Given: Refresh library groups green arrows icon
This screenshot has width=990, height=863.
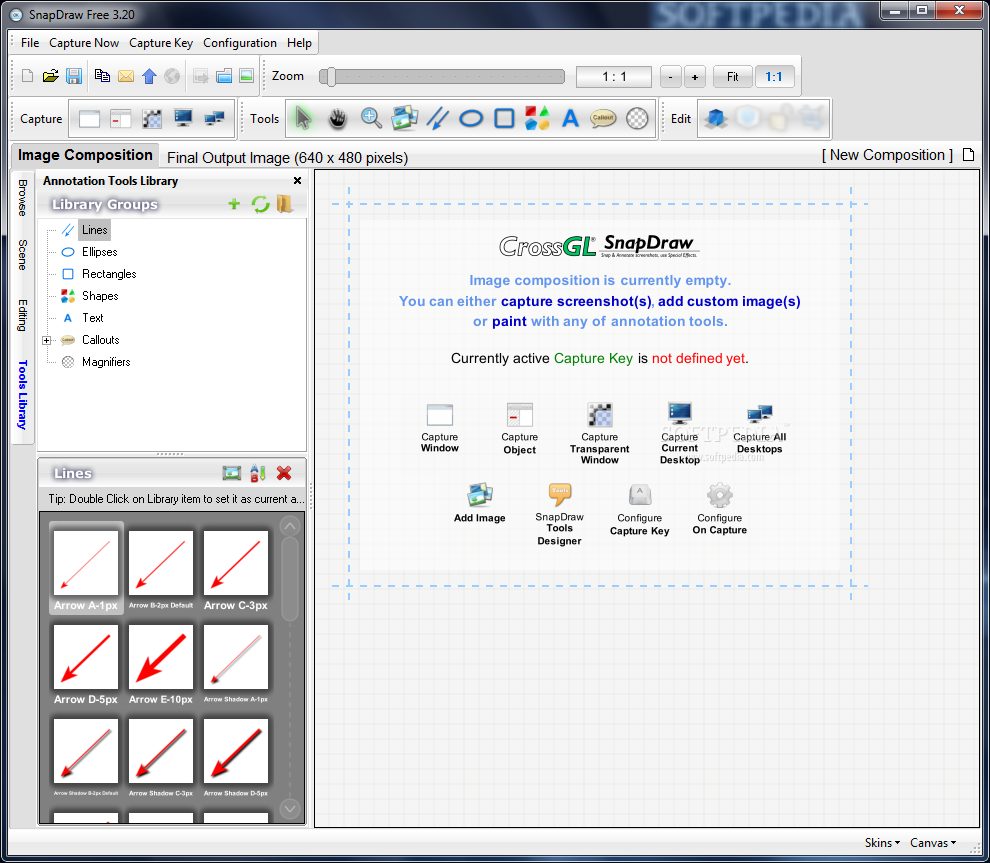Looking at the screenshot, I should [x=260, y=204].
